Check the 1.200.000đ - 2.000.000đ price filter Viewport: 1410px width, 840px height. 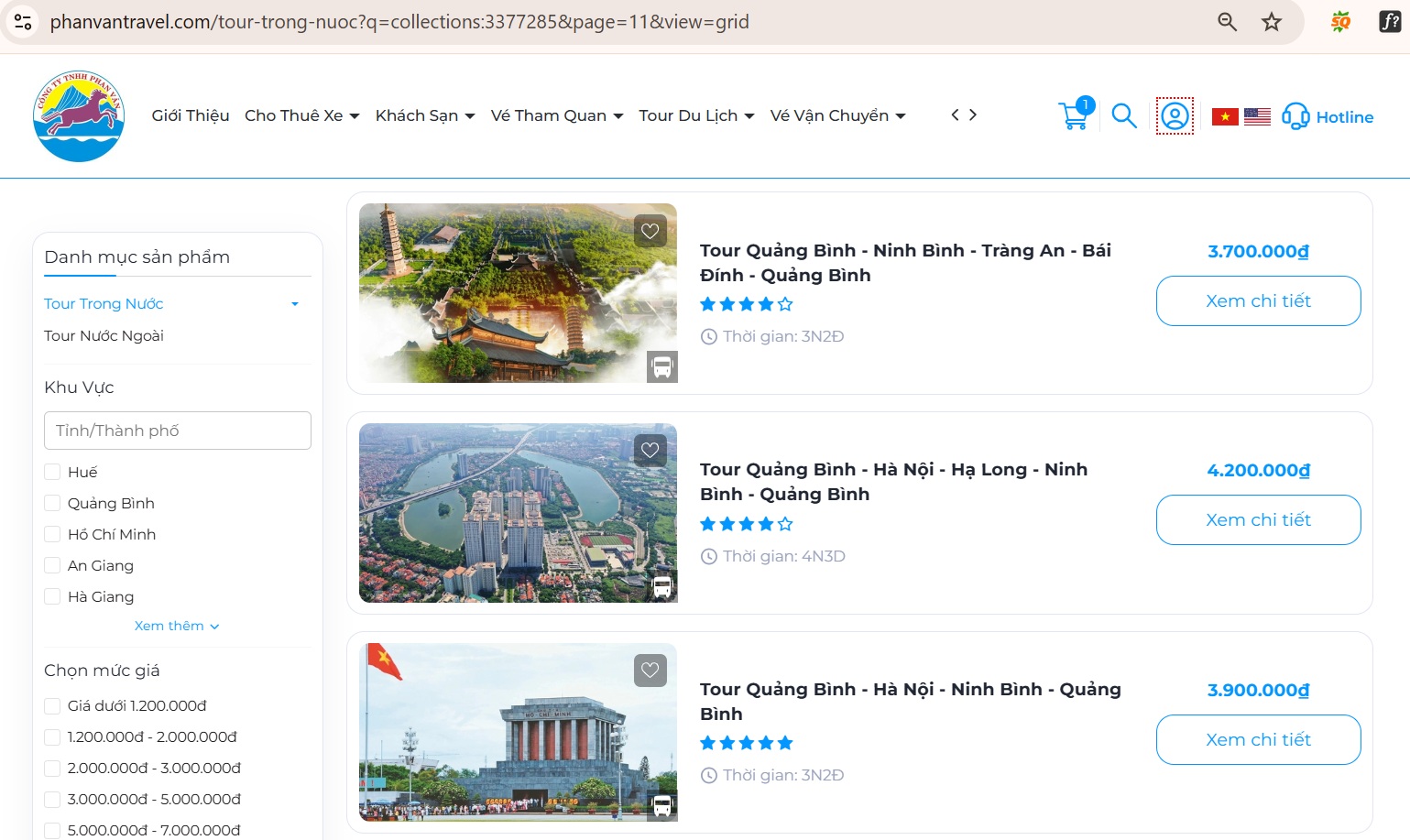pos(52,736)
